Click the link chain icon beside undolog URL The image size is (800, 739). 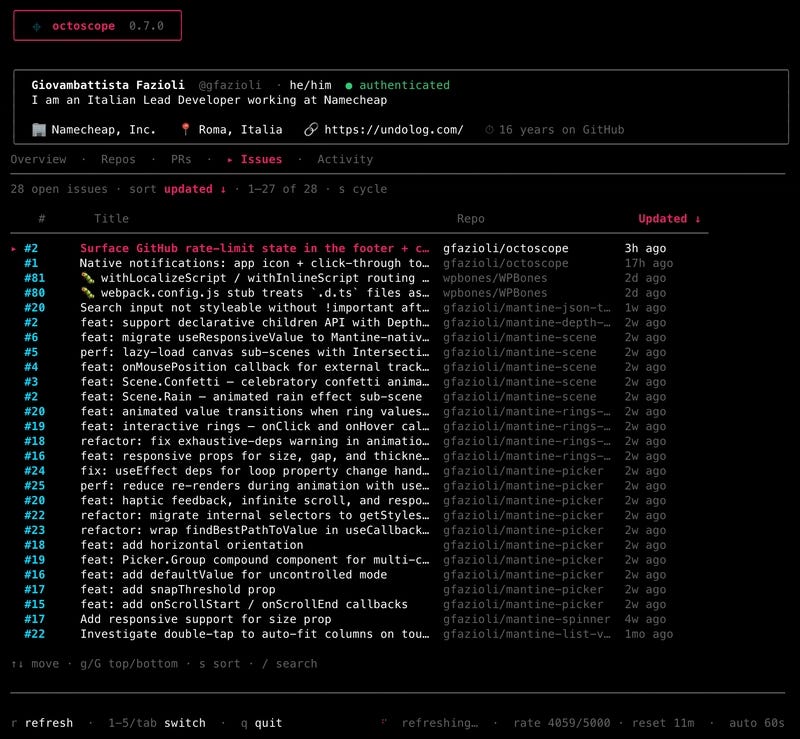(311, 130)
